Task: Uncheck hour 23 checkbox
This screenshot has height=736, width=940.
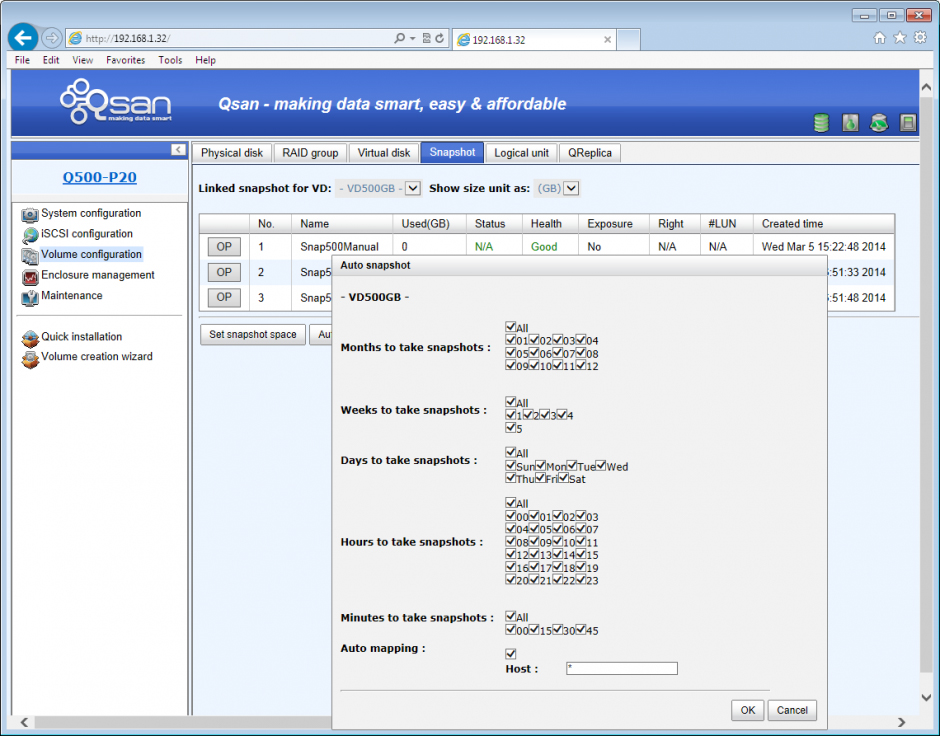Action: tap(581, 579)
